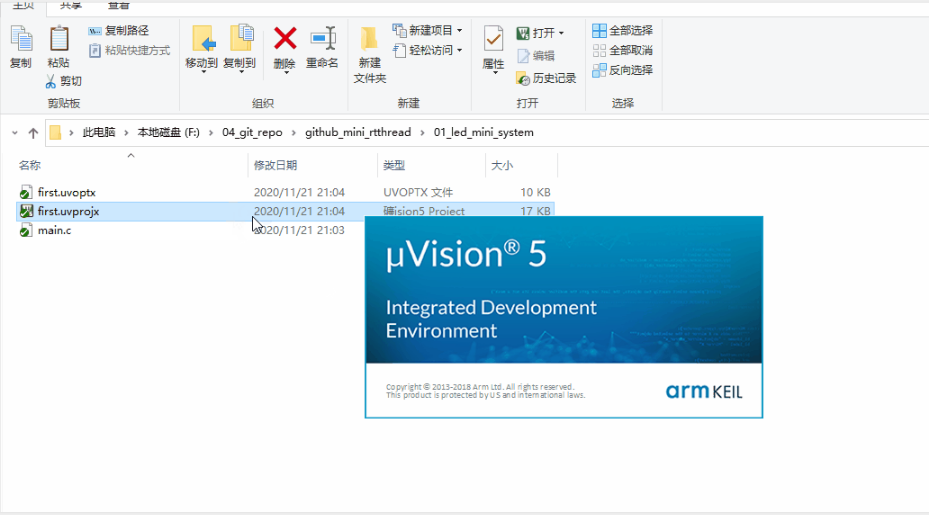Viewport: 929px width, 515px height.
Task: Expand chevron after 此电脑 in breadcrumb
Action: click(x=126, y=133)
